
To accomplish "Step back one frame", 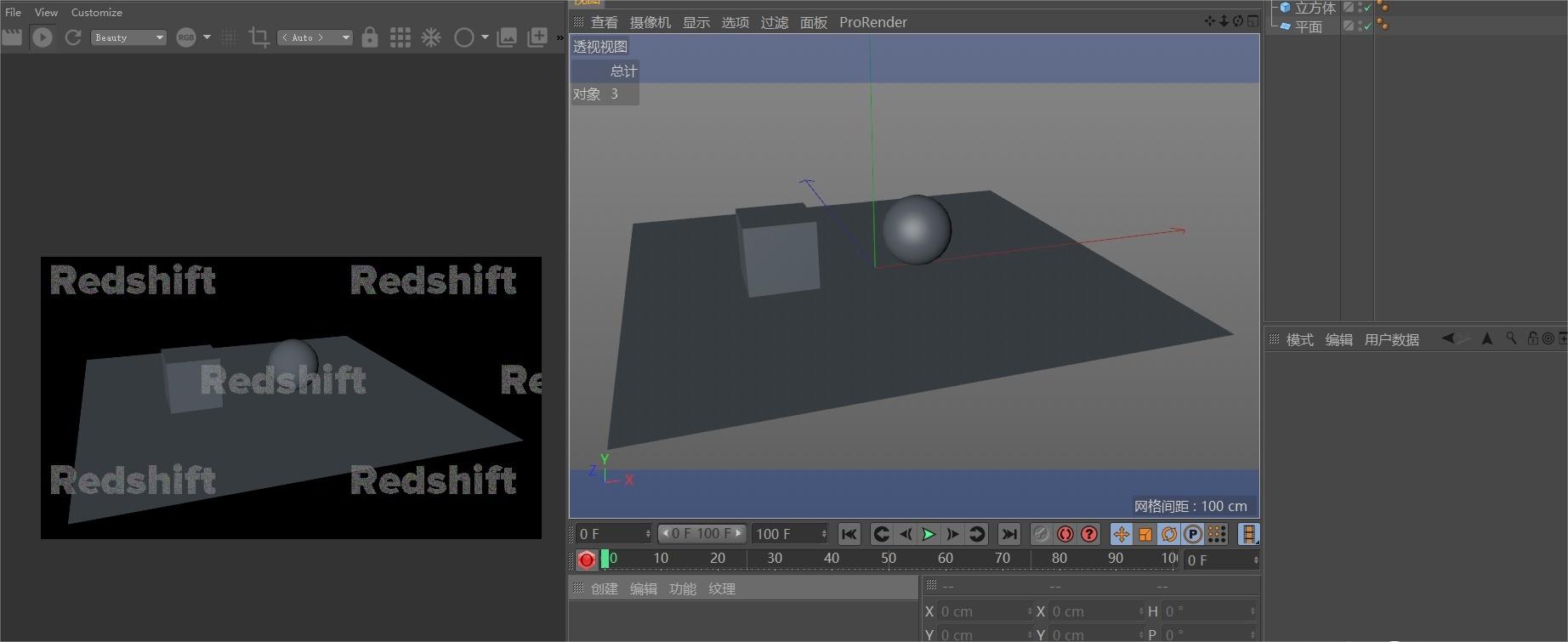I will click(905, 534).
